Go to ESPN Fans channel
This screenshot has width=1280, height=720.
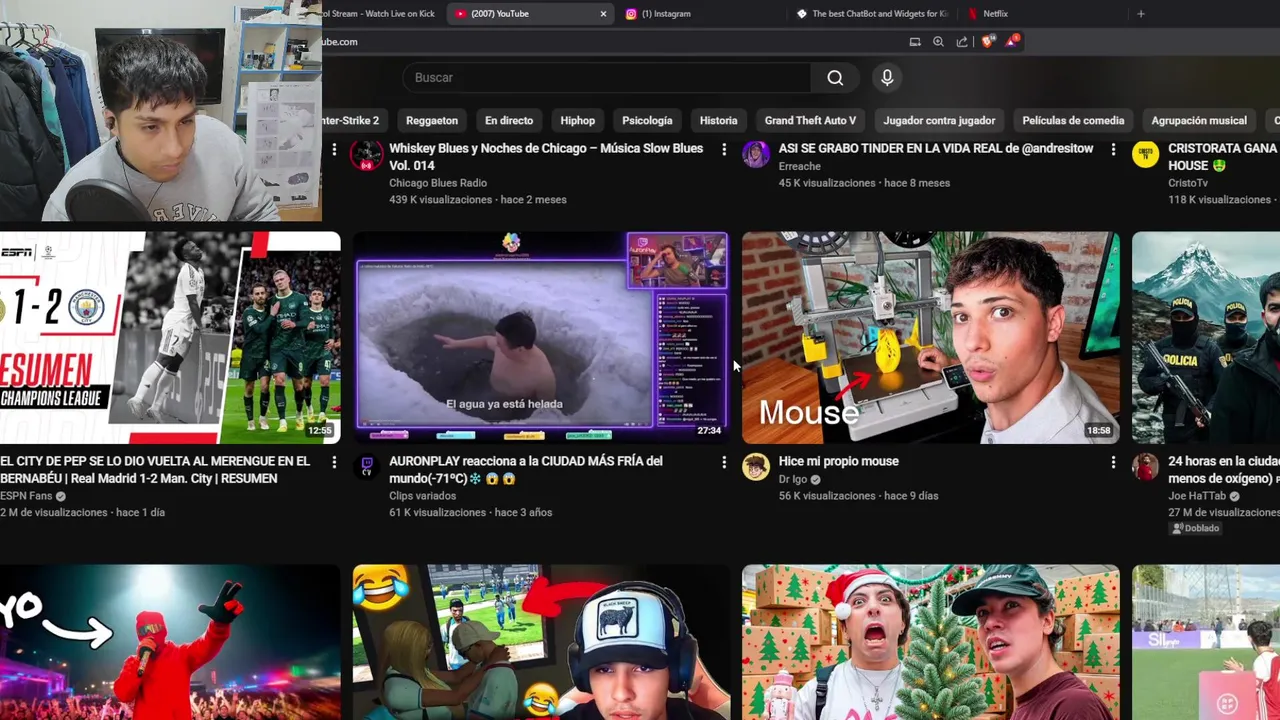click(x=28, y=496)
